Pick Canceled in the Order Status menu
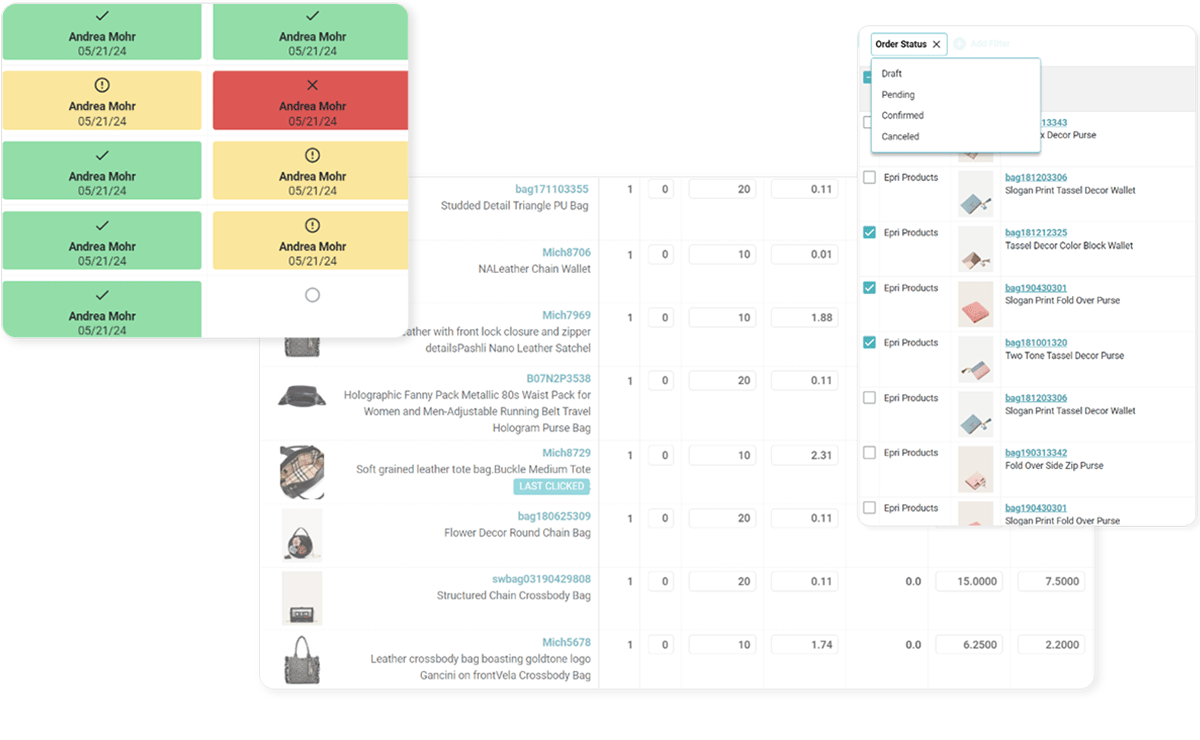 900,137
